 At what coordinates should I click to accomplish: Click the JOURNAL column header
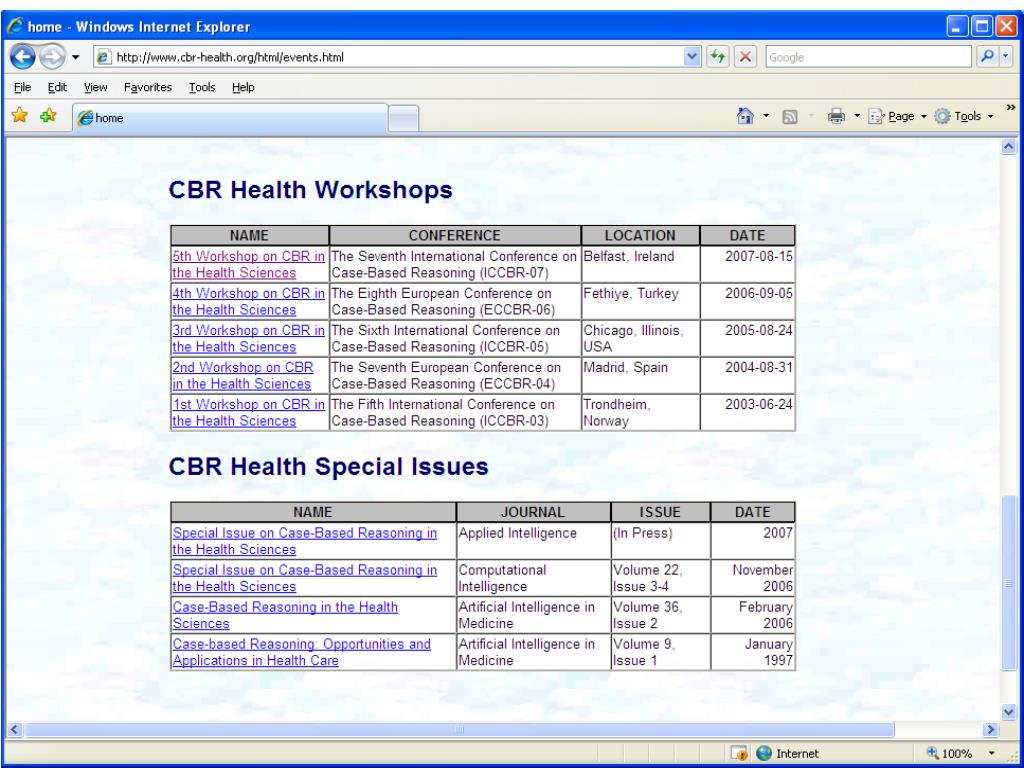point(533,512)
